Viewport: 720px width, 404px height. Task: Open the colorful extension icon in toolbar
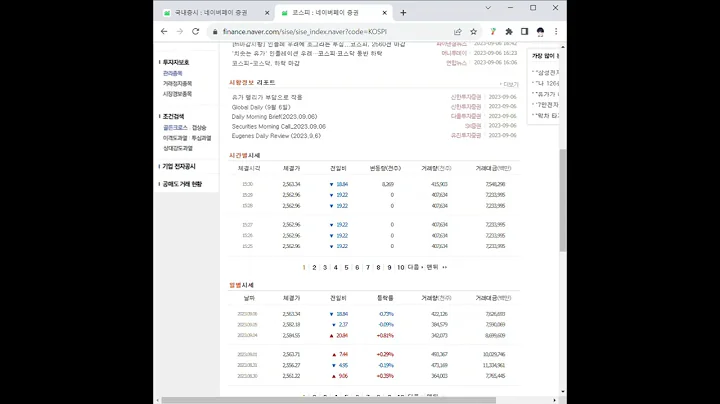coord(493,31)
